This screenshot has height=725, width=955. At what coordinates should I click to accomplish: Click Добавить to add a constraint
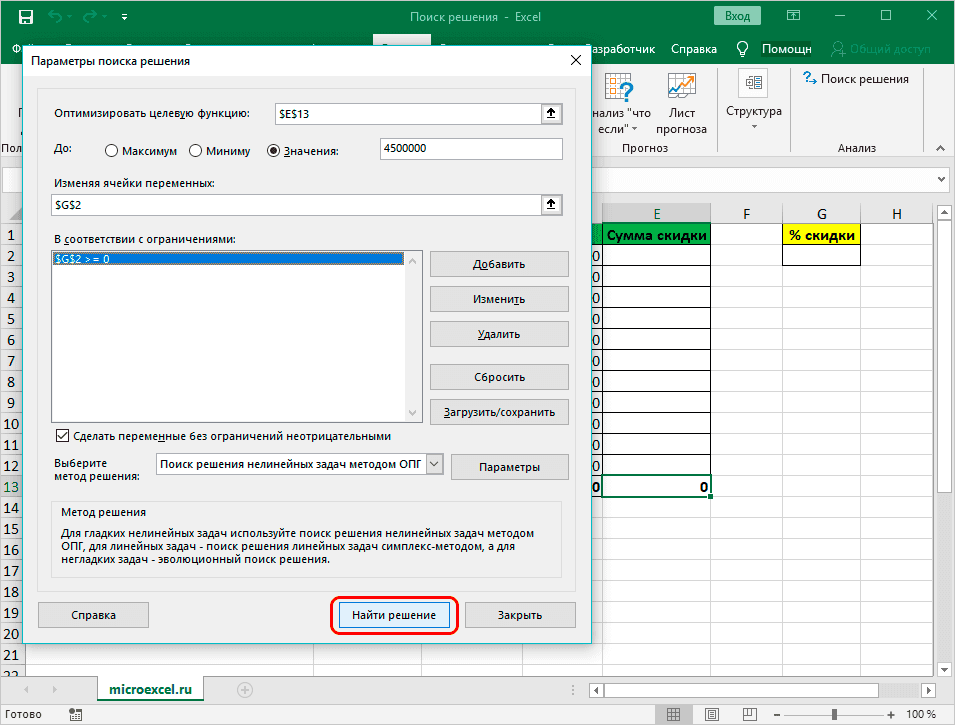click(x=499, y=264)
